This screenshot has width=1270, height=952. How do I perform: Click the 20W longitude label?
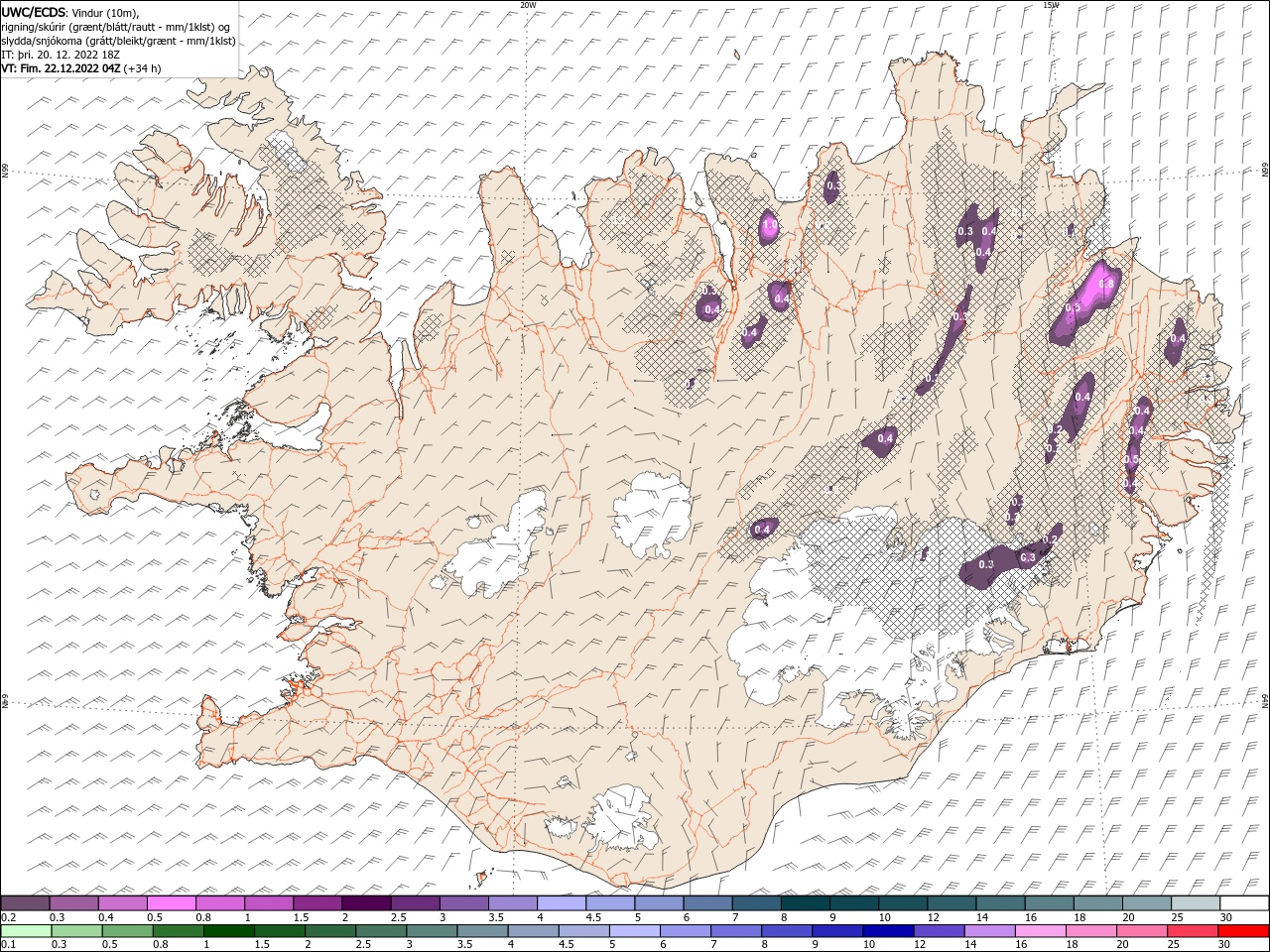(x=528, y=5)
